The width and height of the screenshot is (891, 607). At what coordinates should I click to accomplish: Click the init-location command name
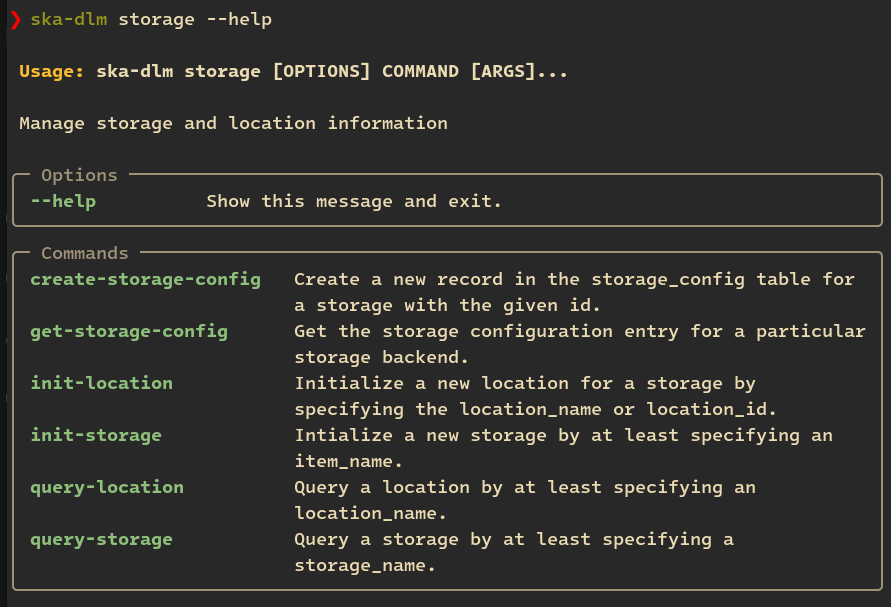[102, 383]
